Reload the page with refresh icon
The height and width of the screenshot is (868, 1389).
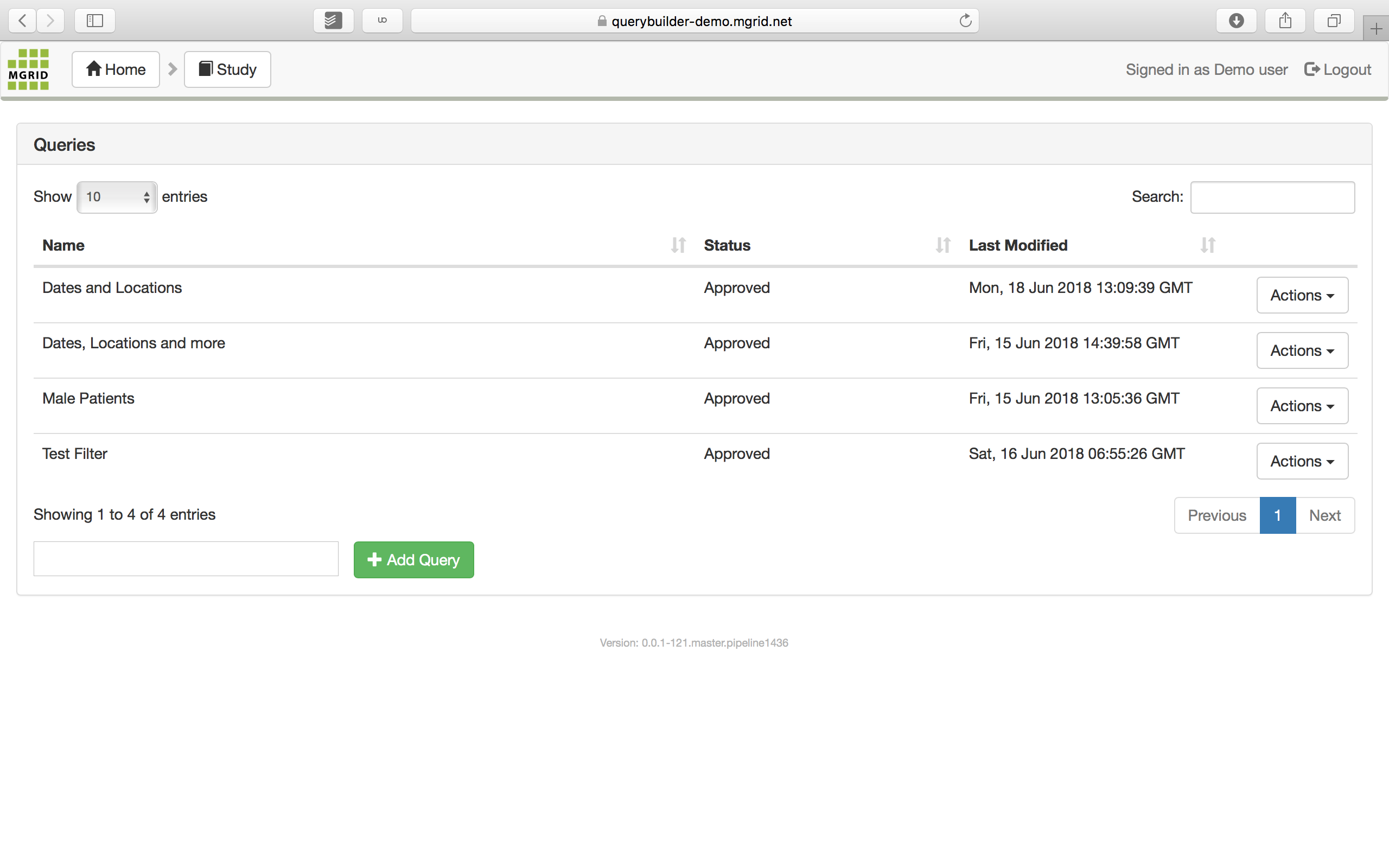pos(965,21)
